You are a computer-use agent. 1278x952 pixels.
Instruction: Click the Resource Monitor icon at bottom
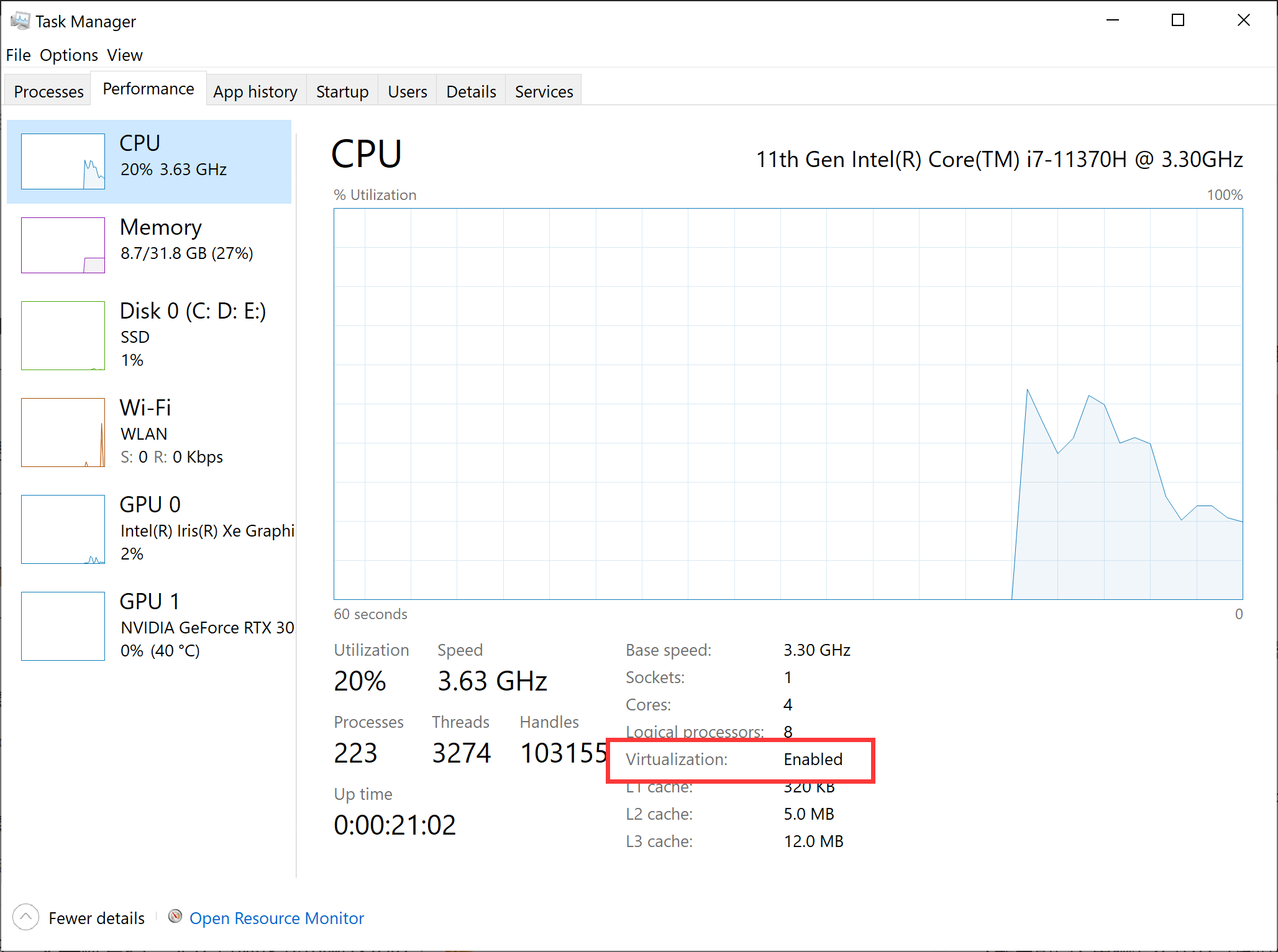tap(175, 917)
